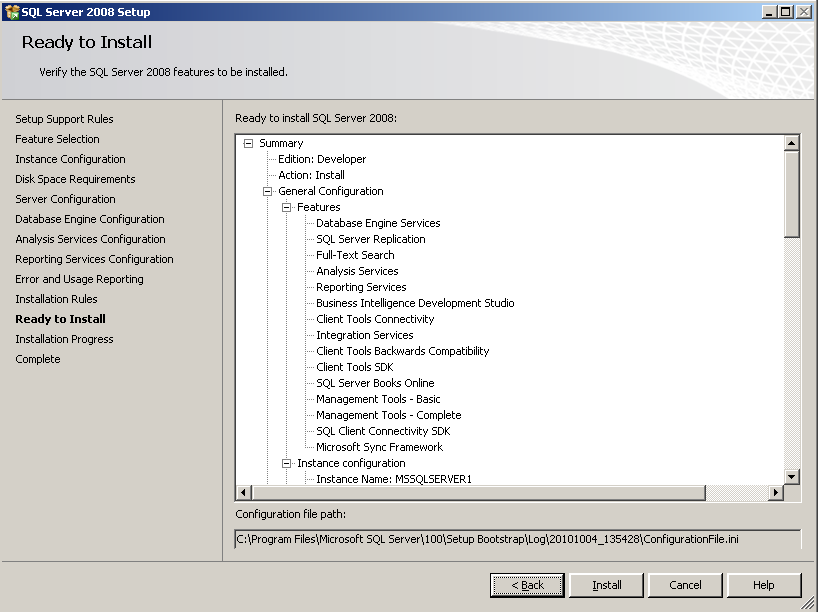This screenshot has height=612, width=818.
Task: Open Help for this setup page
Action: [x=764, y=585]
